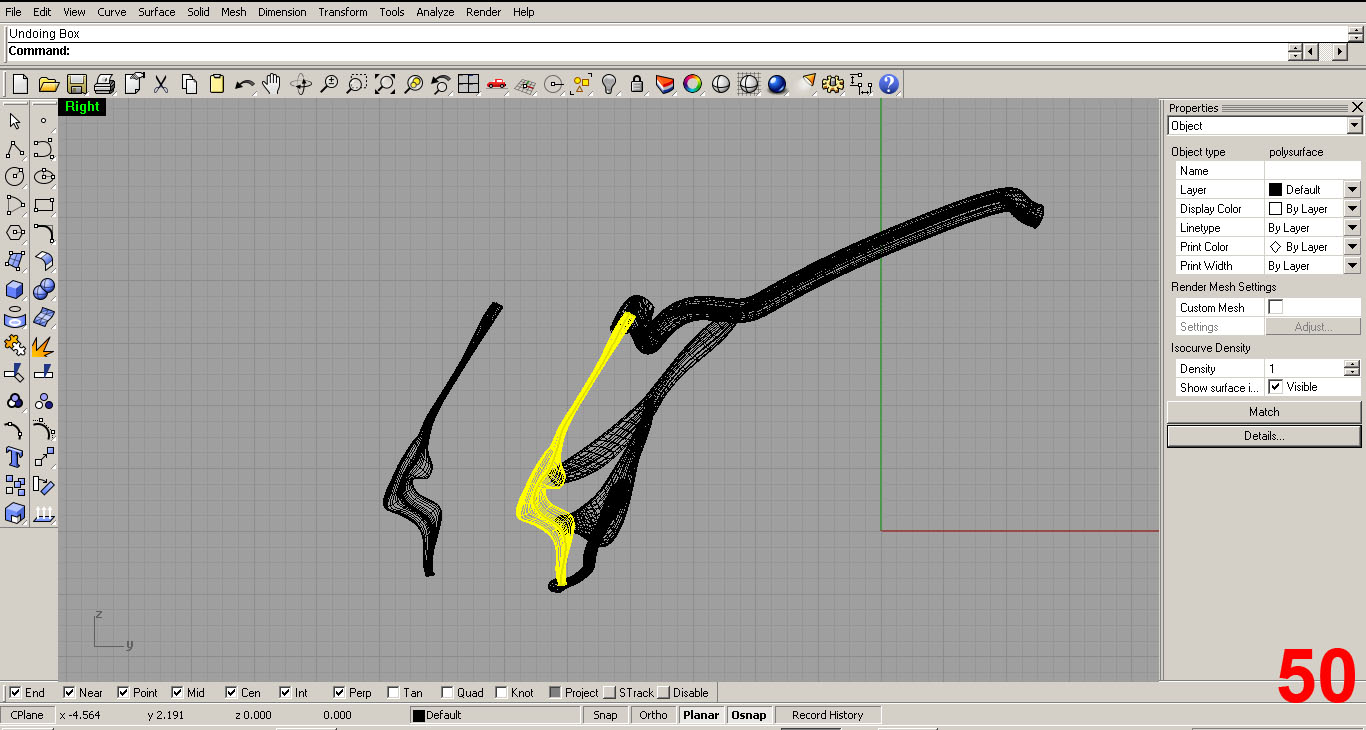Increase the isocurve Density with the up arrow
1366x730 pixels.
1352,364
